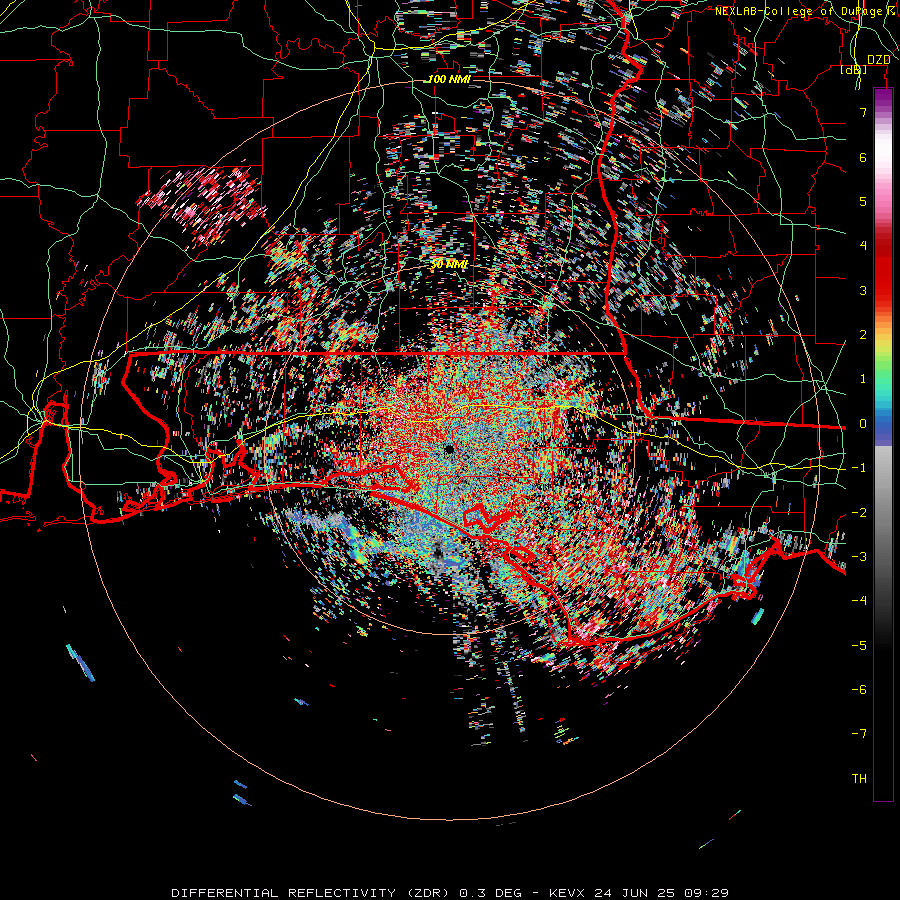Pick the "-3" scale tick label
900x900 pixels.
point(859,557)
